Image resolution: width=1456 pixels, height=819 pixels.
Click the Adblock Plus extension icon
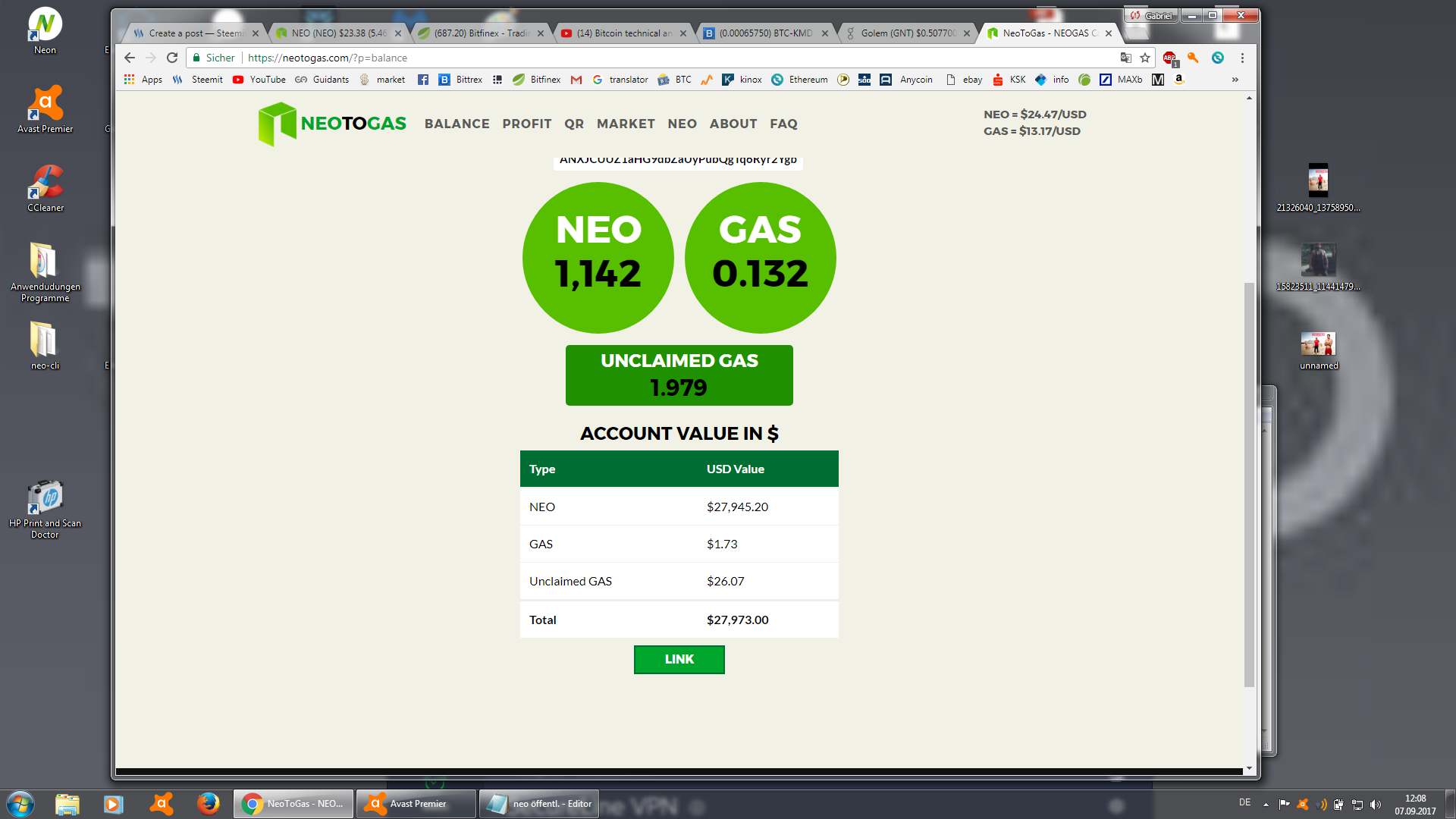click(1169, 58)
